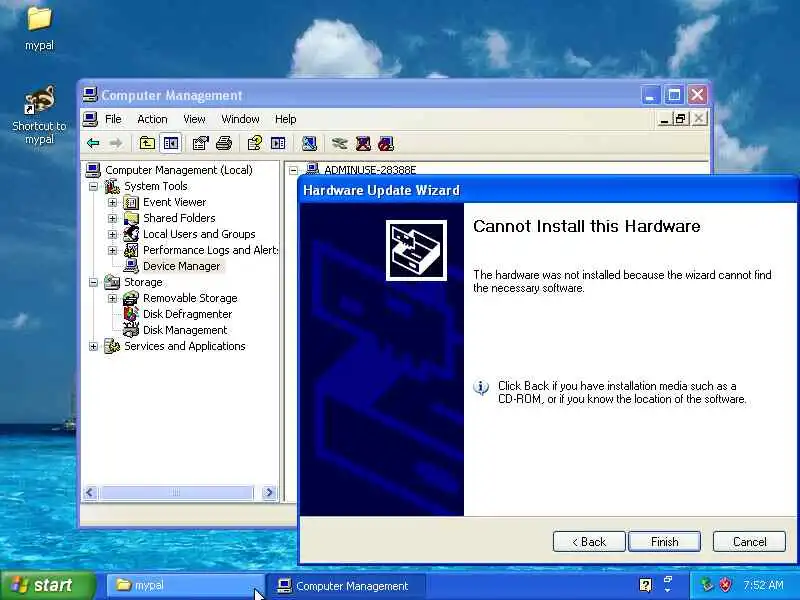
Task: Click Scan for hardware changes icon
Action: click(x=309, y=143)
